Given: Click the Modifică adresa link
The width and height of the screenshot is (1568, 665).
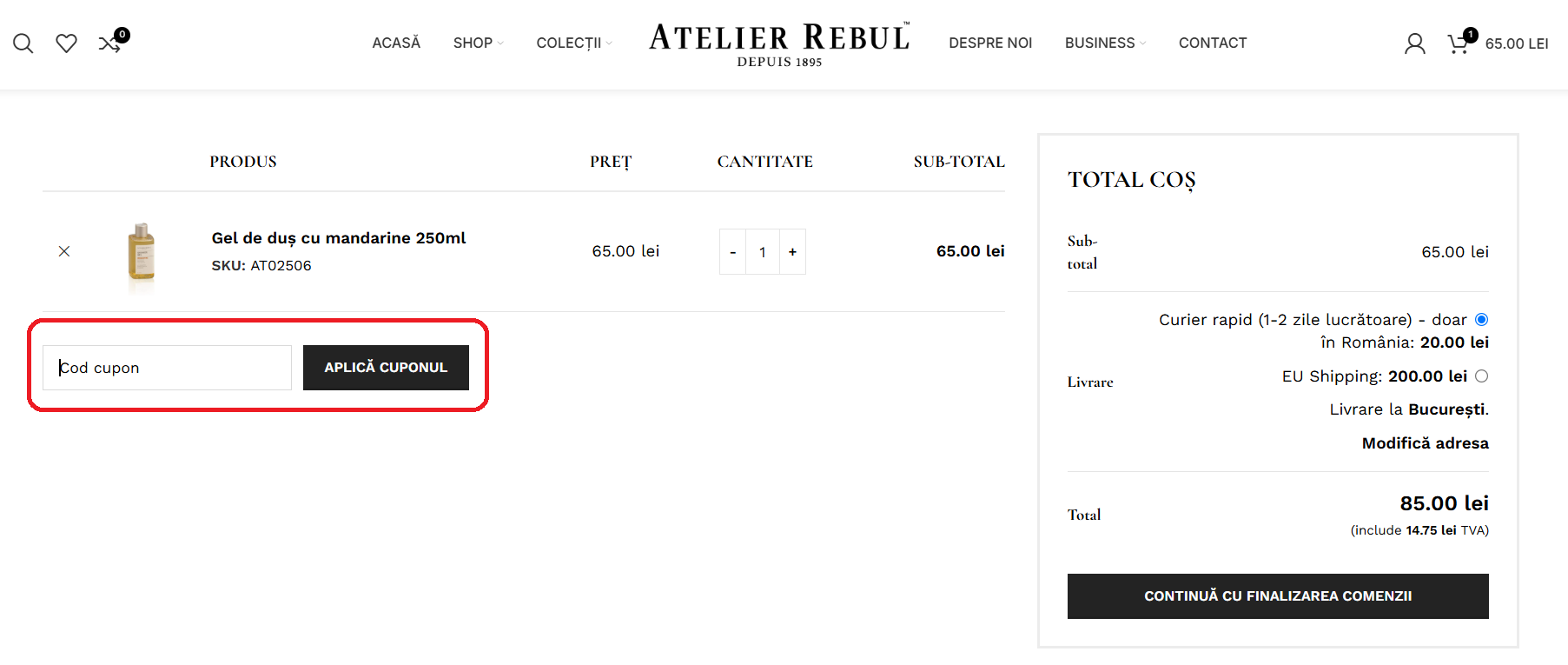Looking at the screenshot, I should [x=1425, y=443].
